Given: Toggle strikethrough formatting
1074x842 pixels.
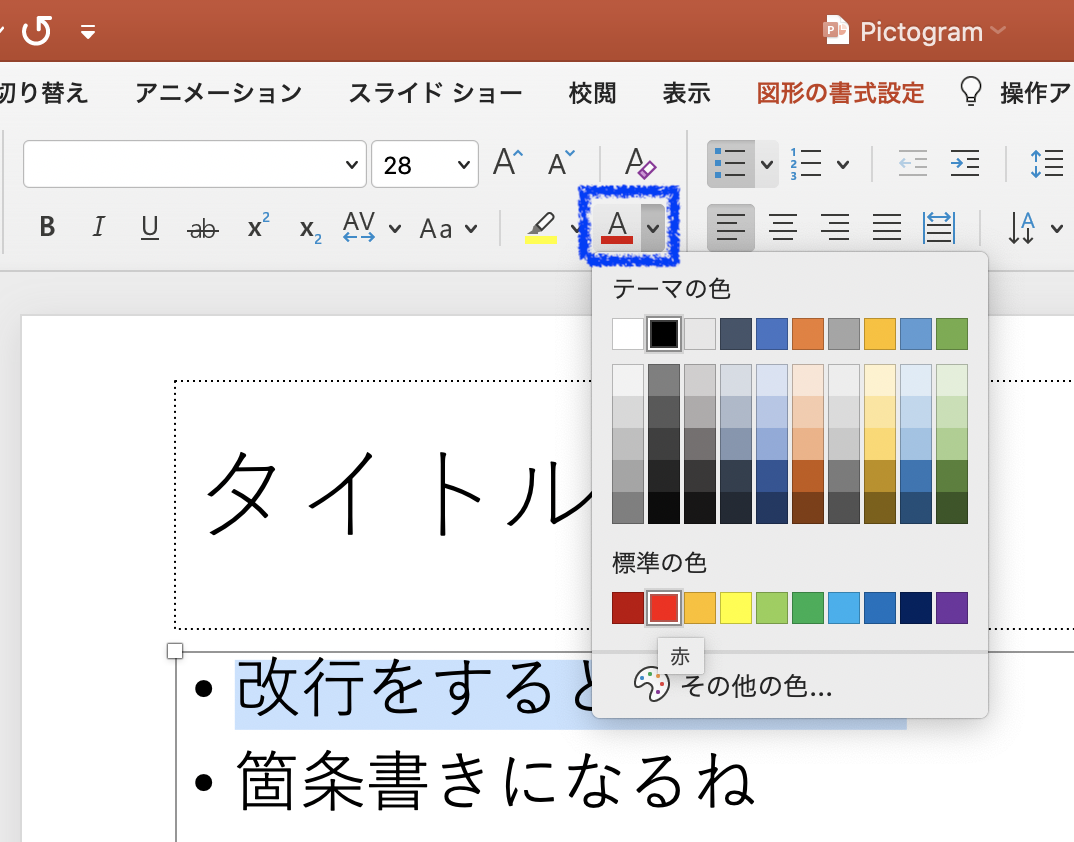Looking at the screenshot, I should [203, 228].
